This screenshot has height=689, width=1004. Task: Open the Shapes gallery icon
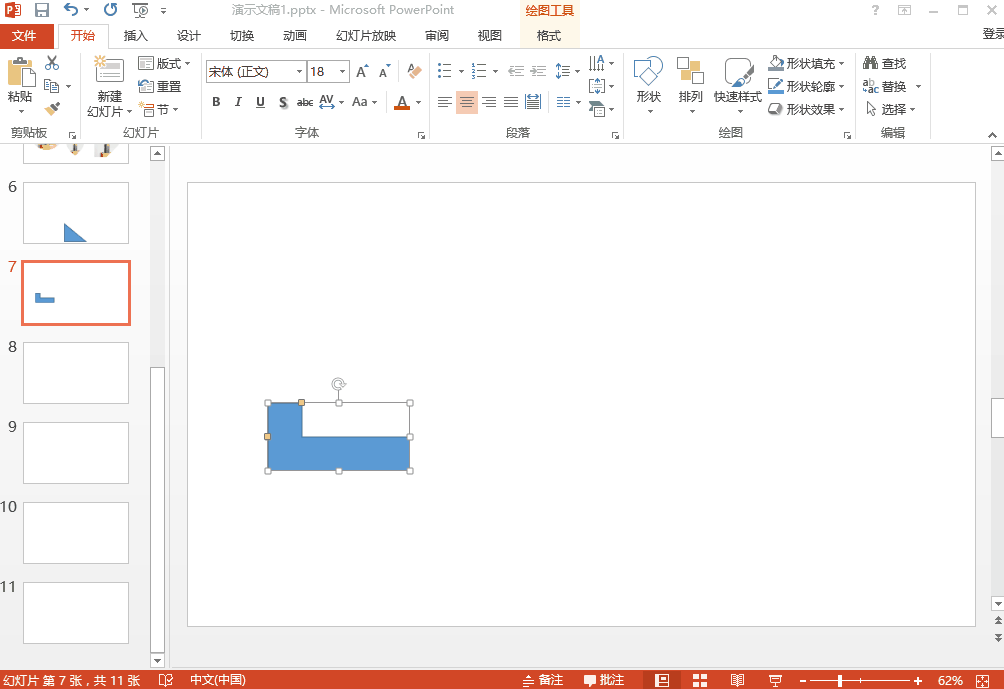pos(648,80)
